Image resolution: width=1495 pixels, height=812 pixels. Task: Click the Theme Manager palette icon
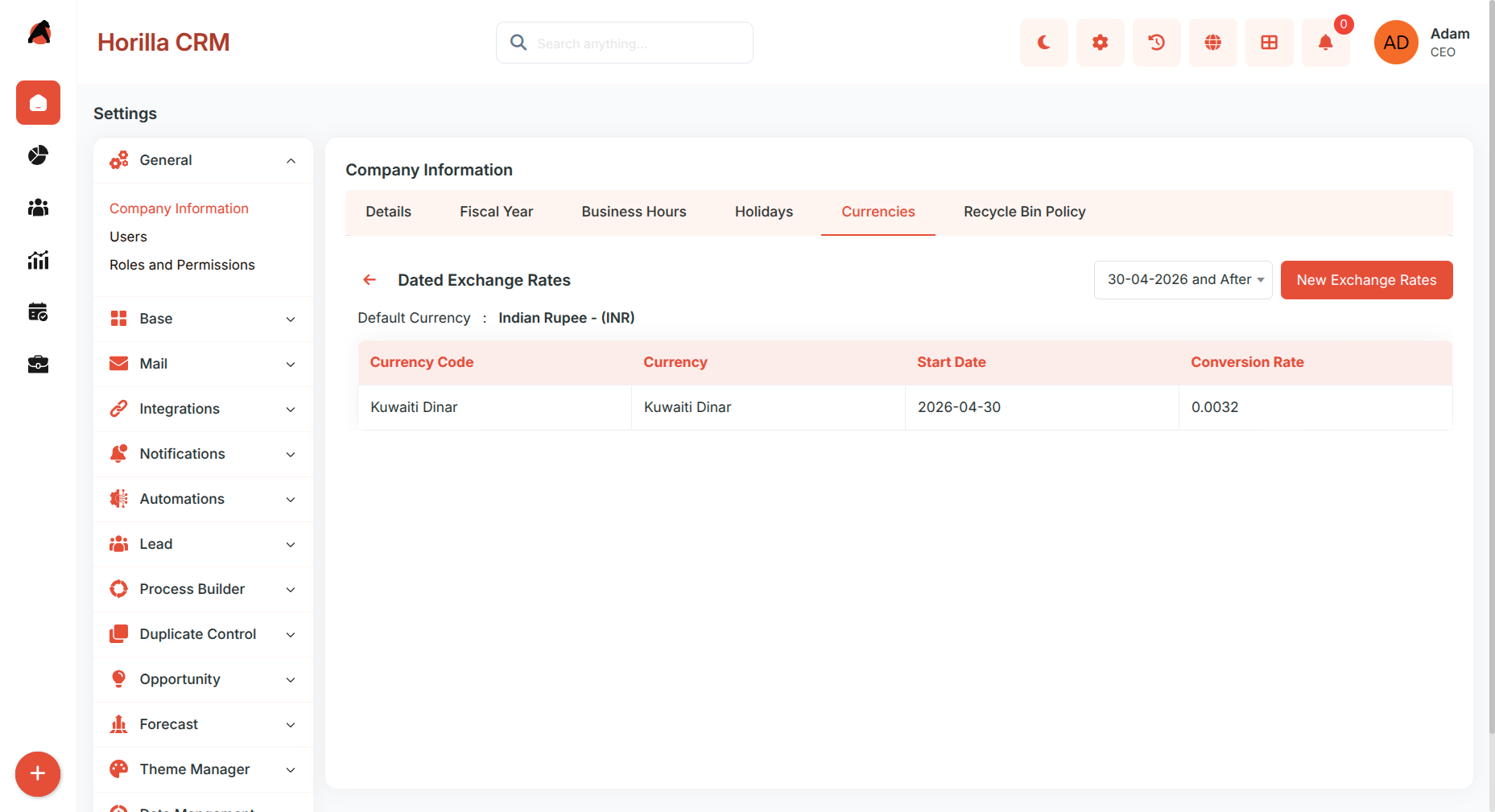119,769
